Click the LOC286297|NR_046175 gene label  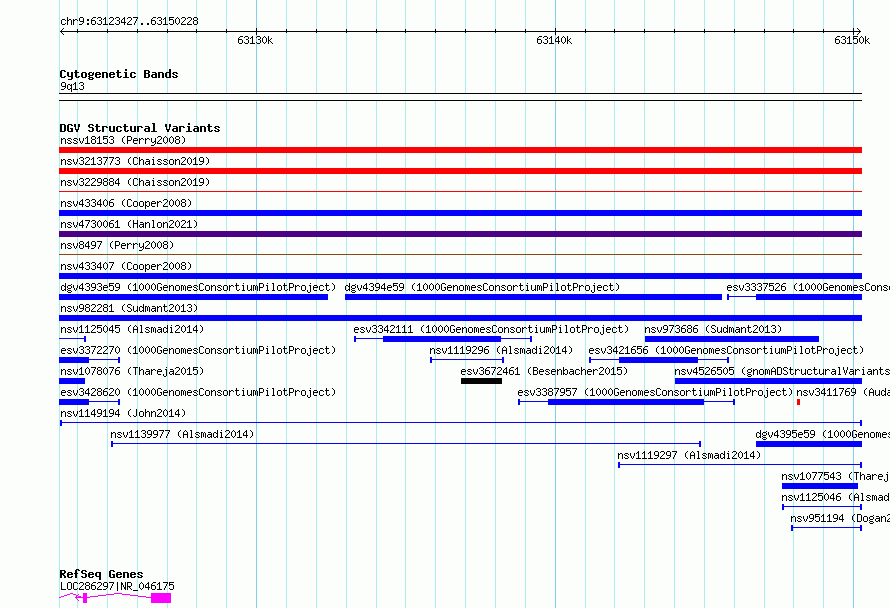pos(117,586)
